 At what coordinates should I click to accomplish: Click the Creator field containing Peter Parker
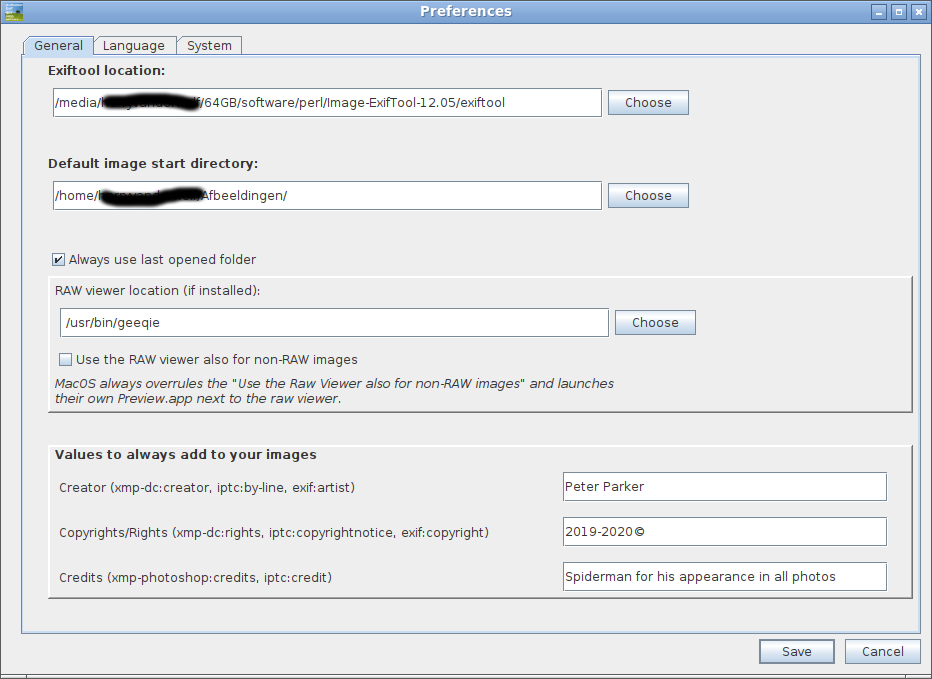click(725, 487)
